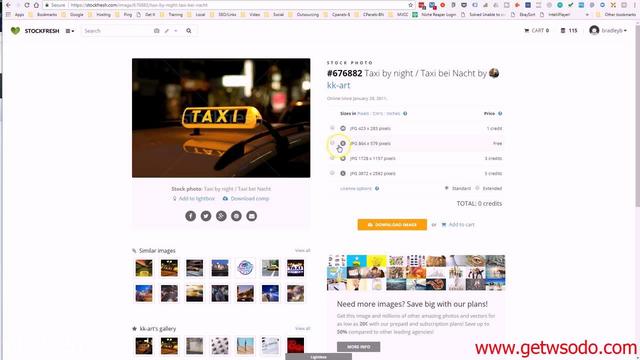Click the Price help question icon
Image resolution: width=640 pixels, height=360 pixels.
[x=500, y=113]
